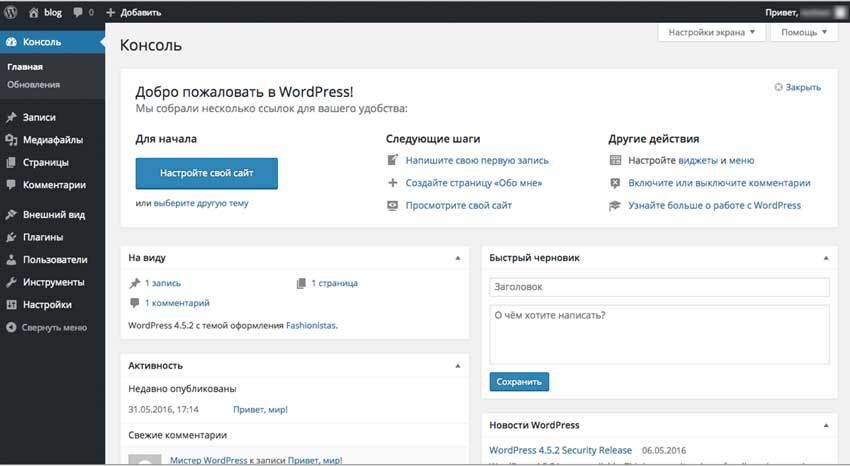Open Включите или выключите комментарии link
The image size is (850, 466).
719,183
